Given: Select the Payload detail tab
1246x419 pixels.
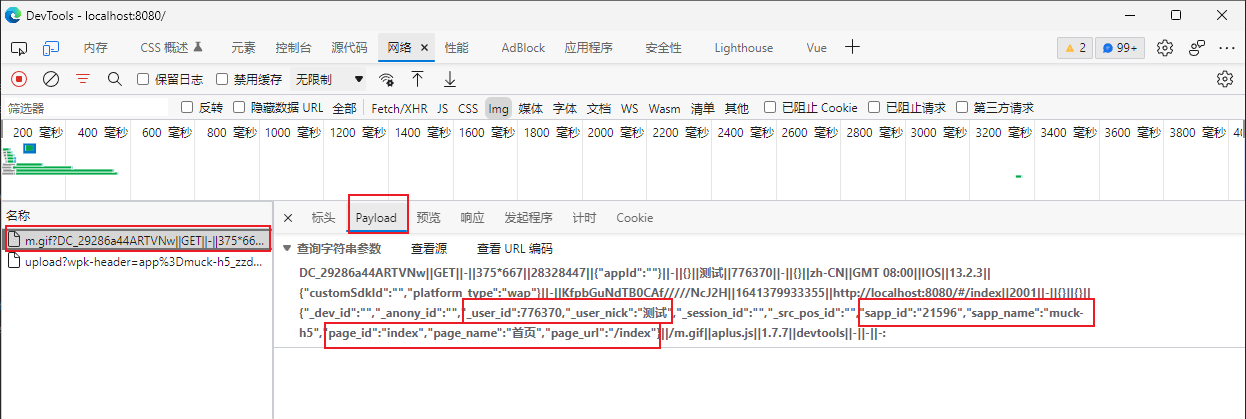Looking at the screenshot, I should pos(376,218).
